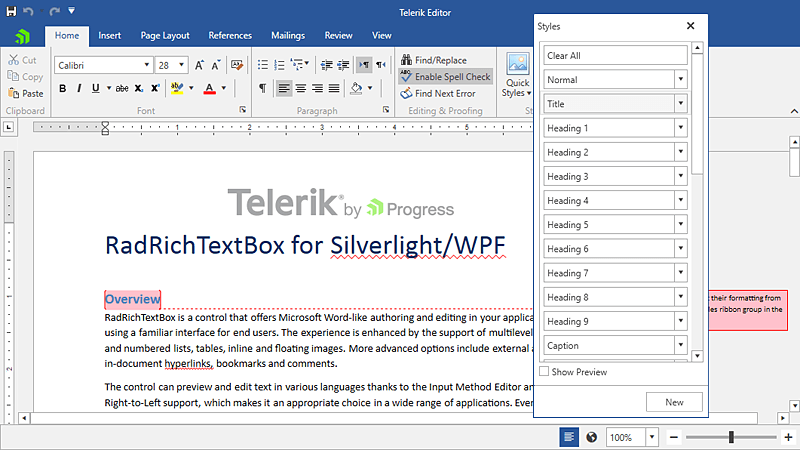Click Find Next Error

[x=438, y=93]
